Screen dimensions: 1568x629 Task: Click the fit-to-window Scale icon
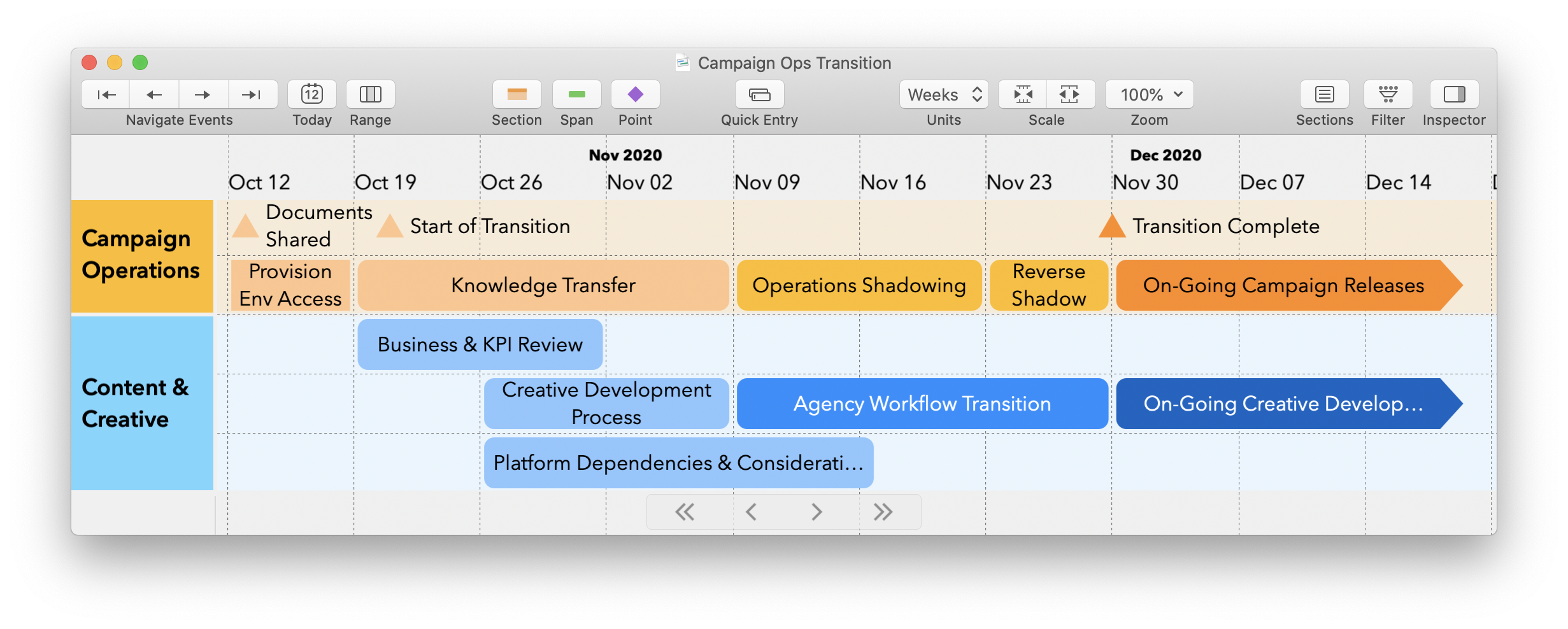click(1023, 94)
